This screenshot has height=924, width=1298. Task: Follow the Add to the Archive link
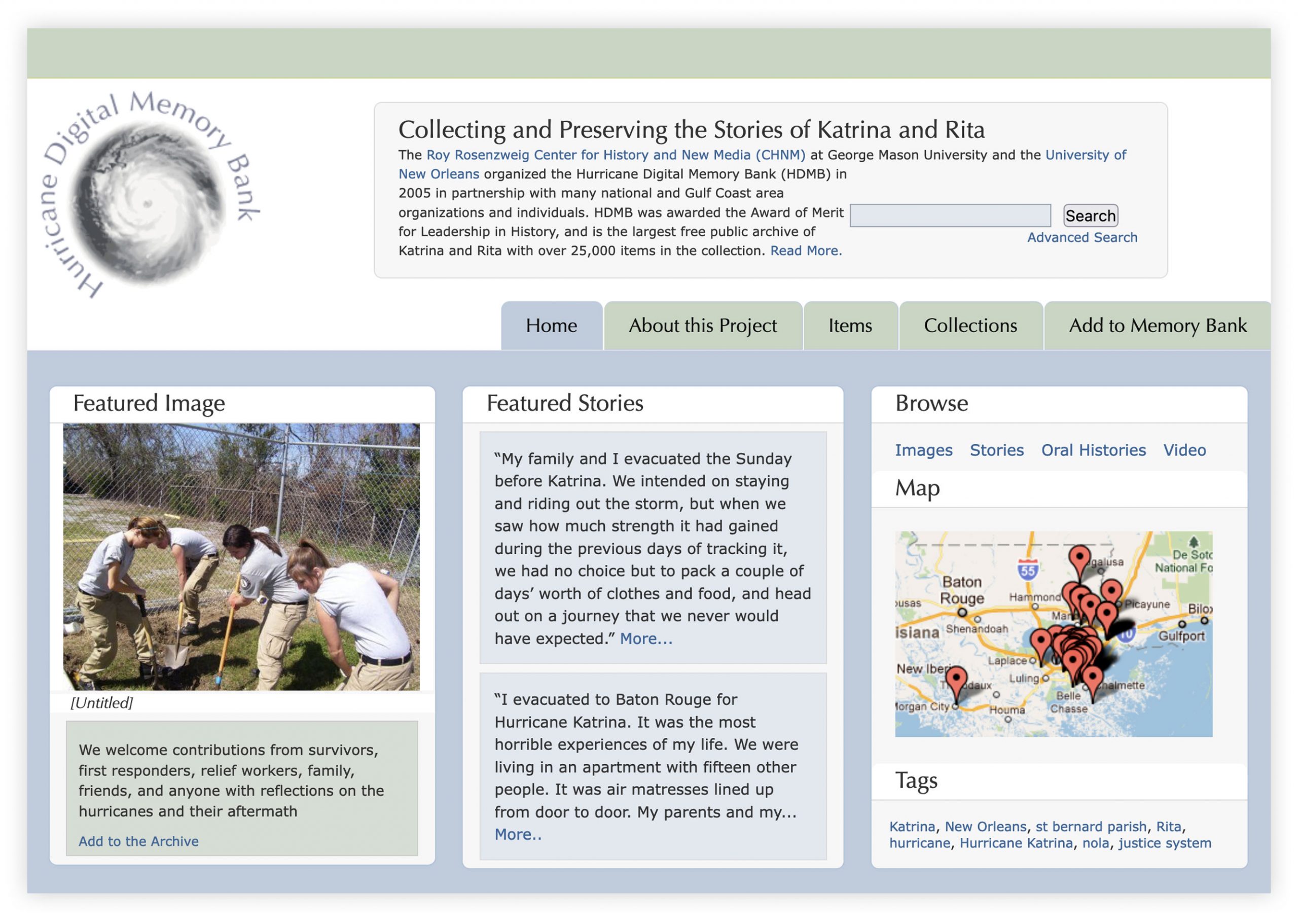click(x=139, y=841)
